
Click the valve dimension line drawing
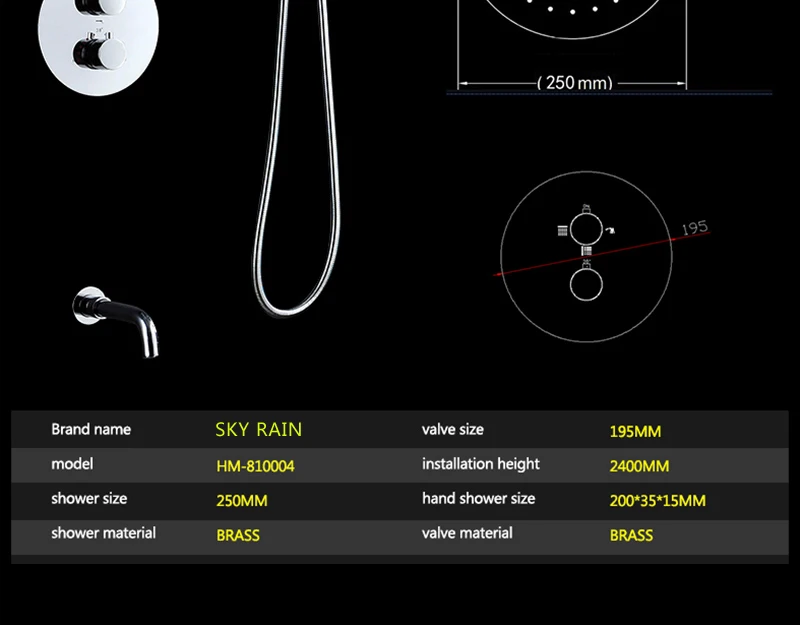pos(602,256)
